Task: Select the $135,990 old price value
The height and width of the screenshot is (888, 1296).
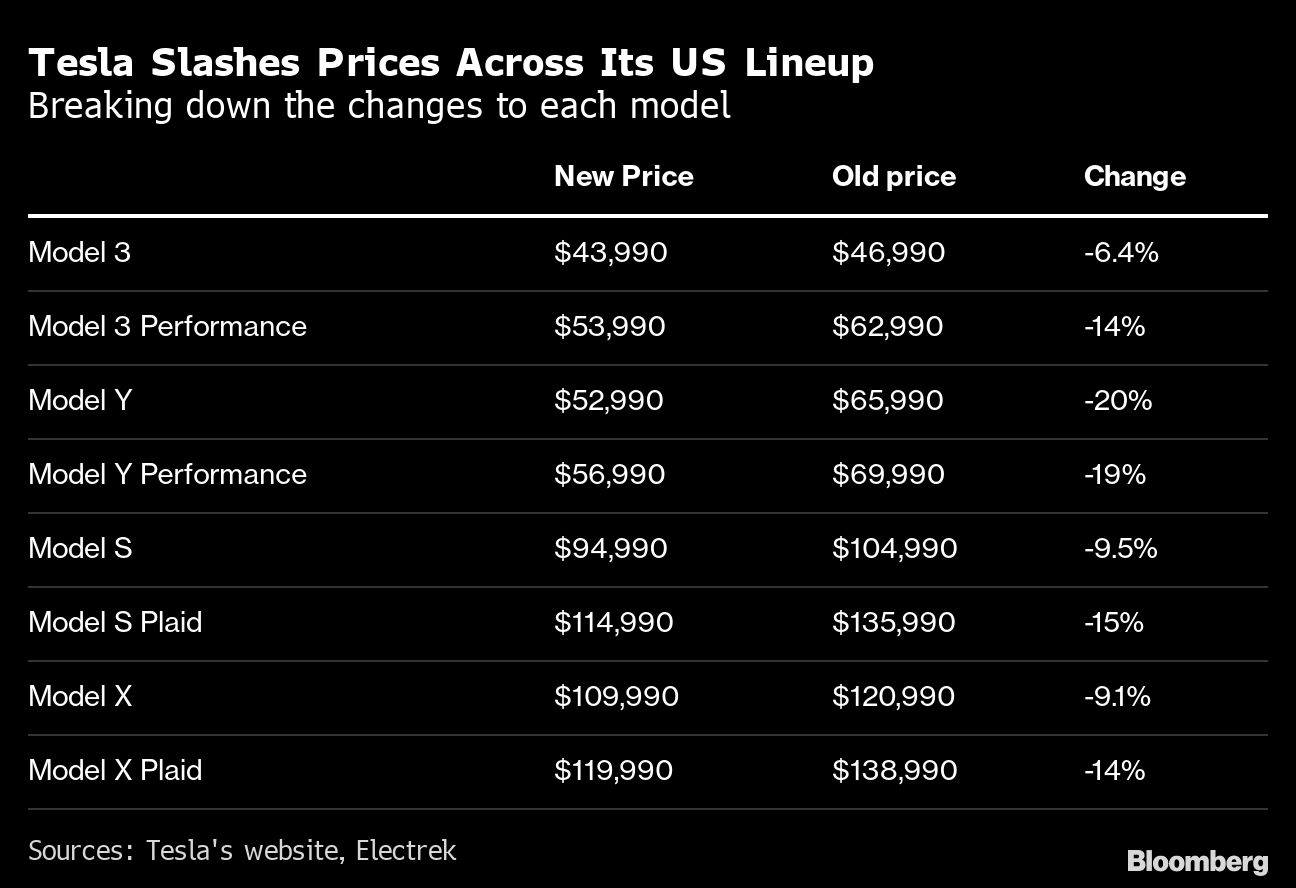Action: coord(894,622)
